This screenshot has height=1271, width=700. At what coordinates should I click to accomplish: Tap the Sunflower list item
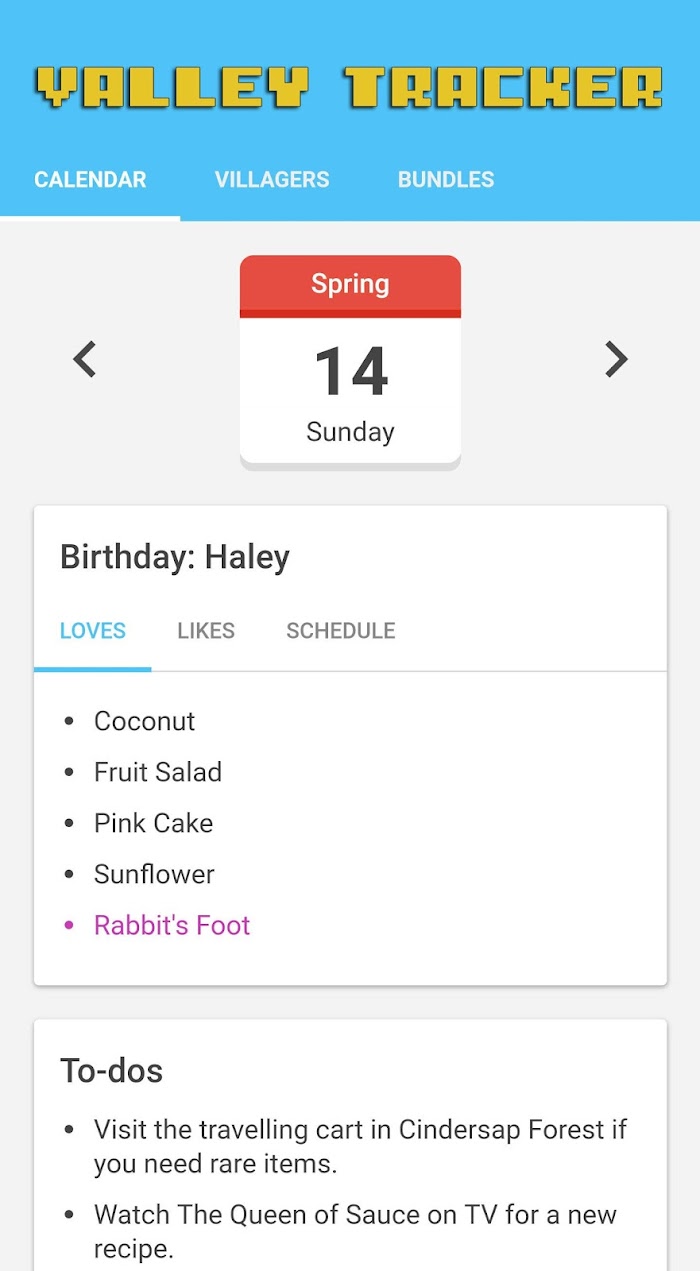(x=154, y=874)
